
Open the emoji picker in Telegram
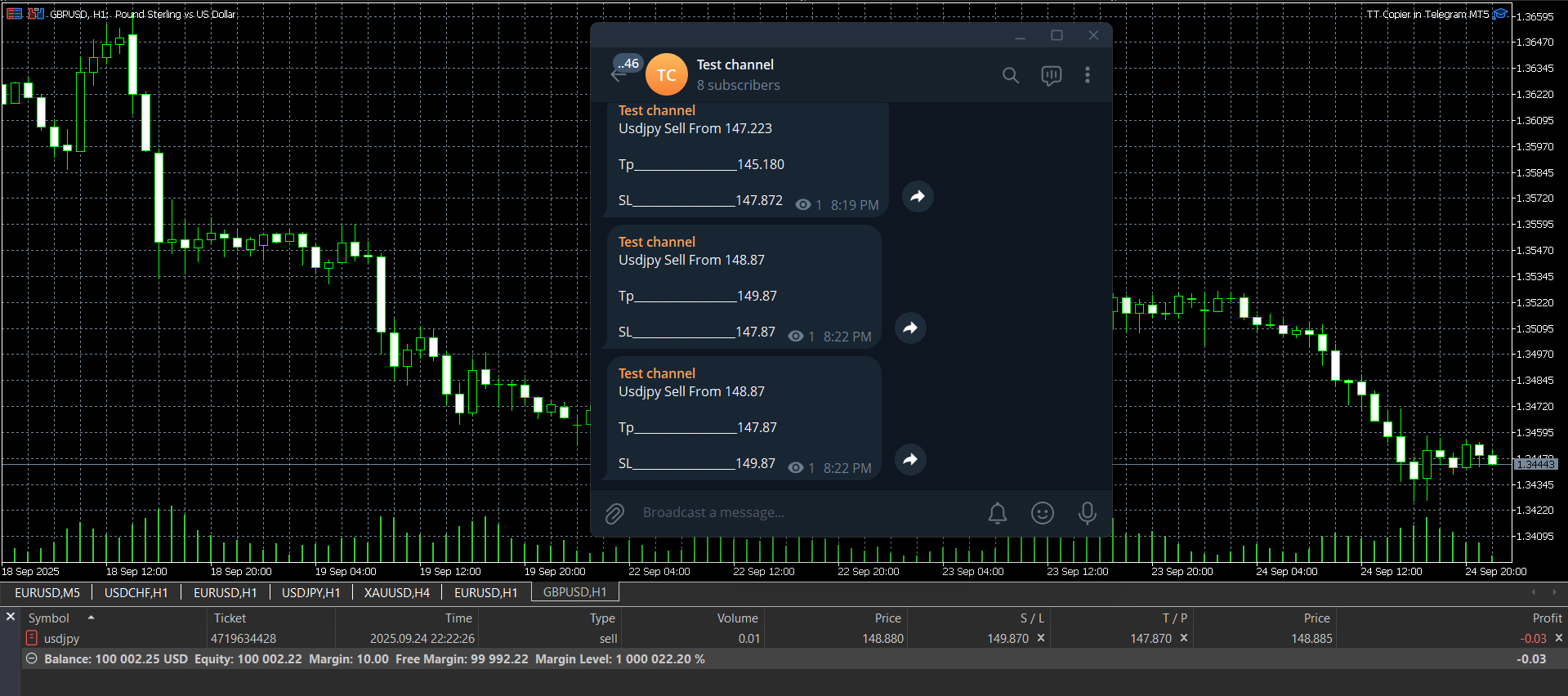(1042, 513)
